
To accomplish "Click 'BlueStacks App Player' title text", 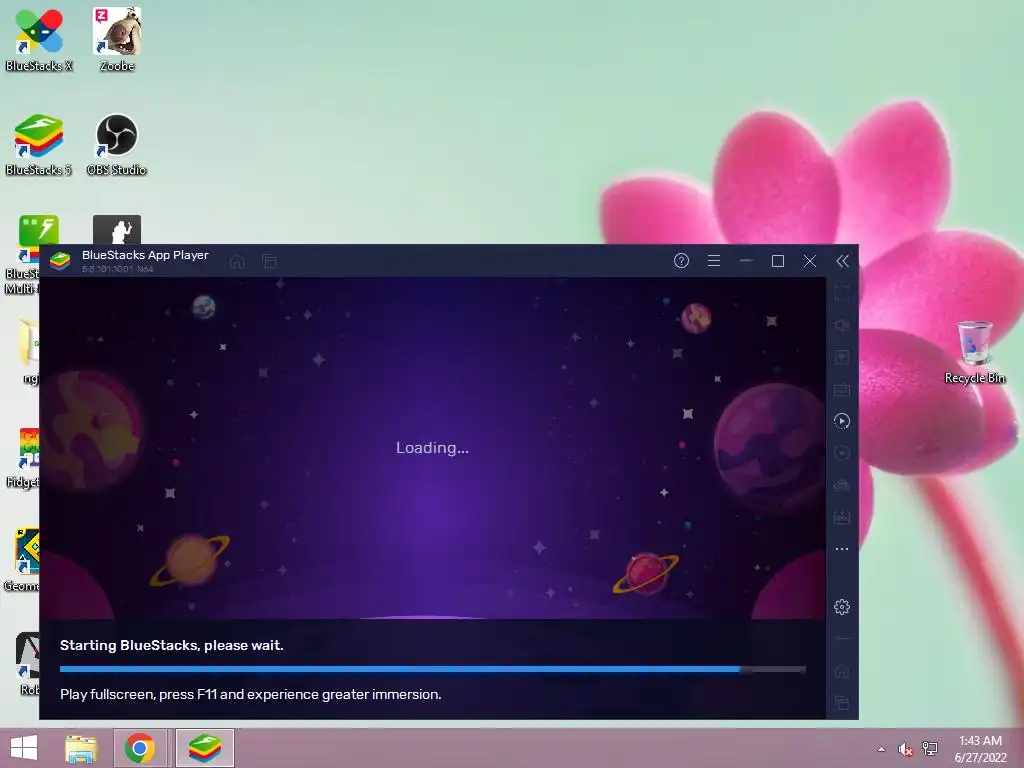I will coord(145,255).
